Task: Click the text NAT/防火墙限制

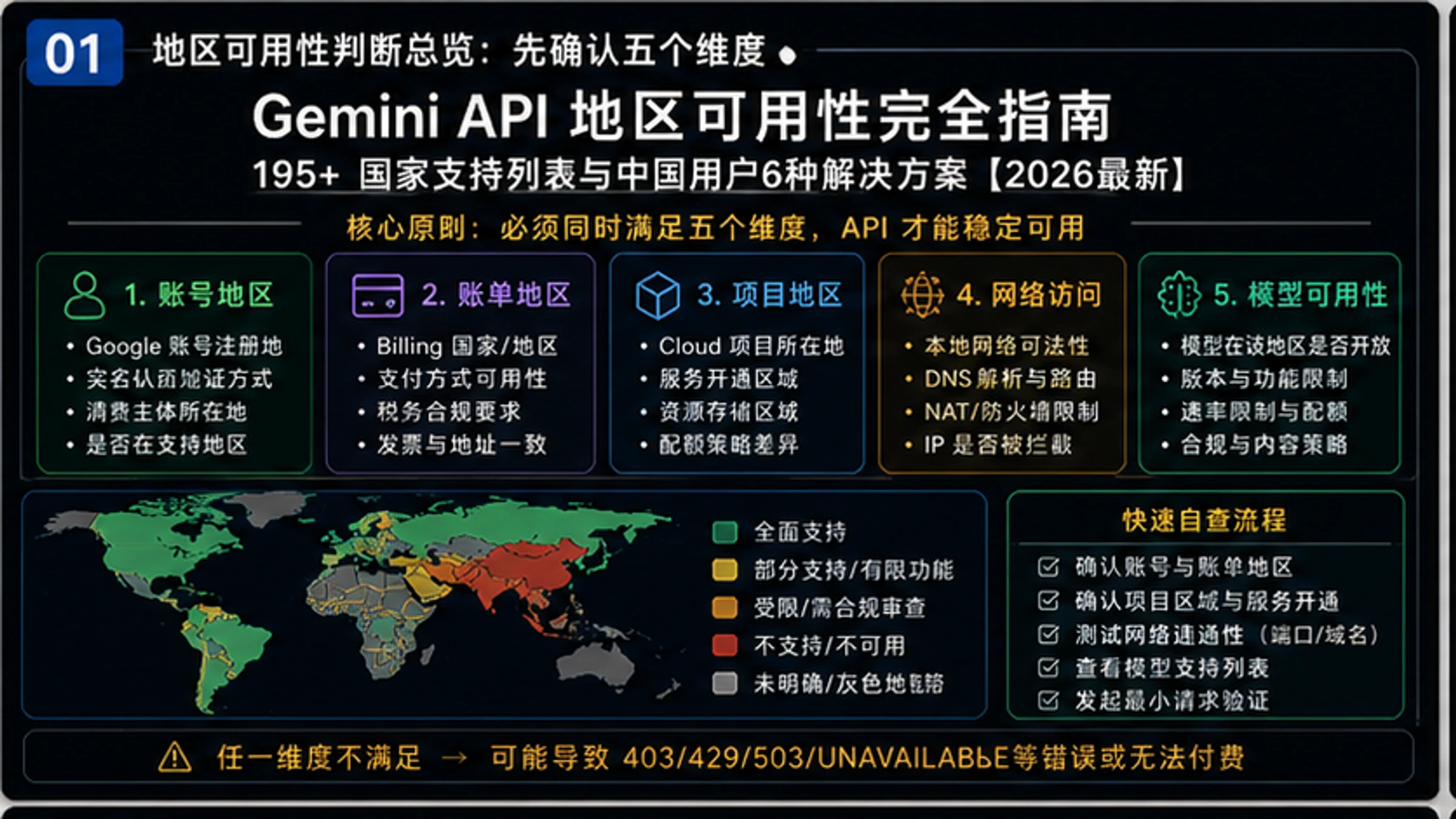Action: [x=1011, y=411]
